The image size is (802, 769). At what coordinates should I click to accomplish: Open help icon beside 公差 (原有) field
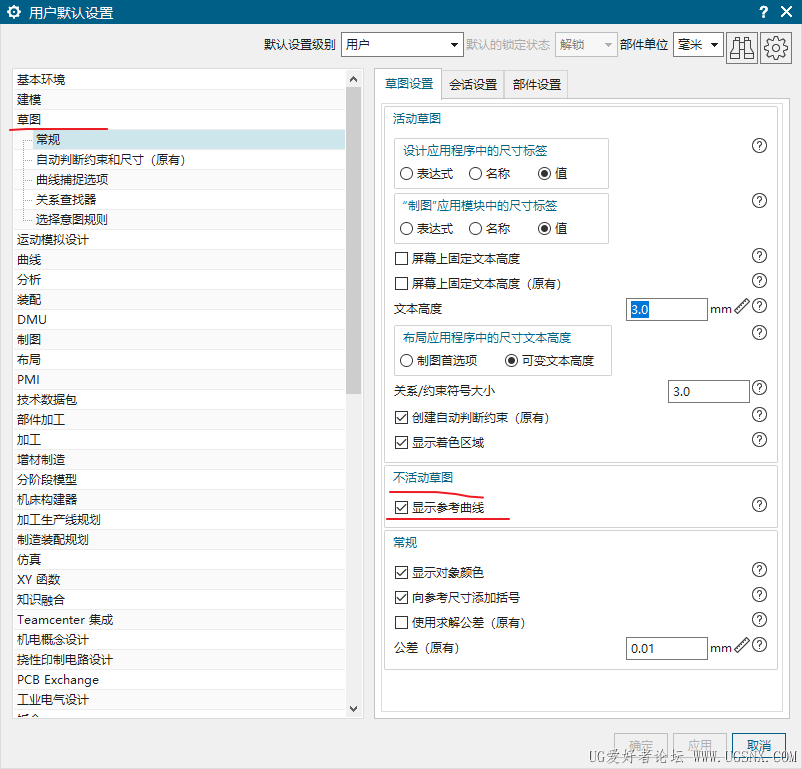coord(760,645)
